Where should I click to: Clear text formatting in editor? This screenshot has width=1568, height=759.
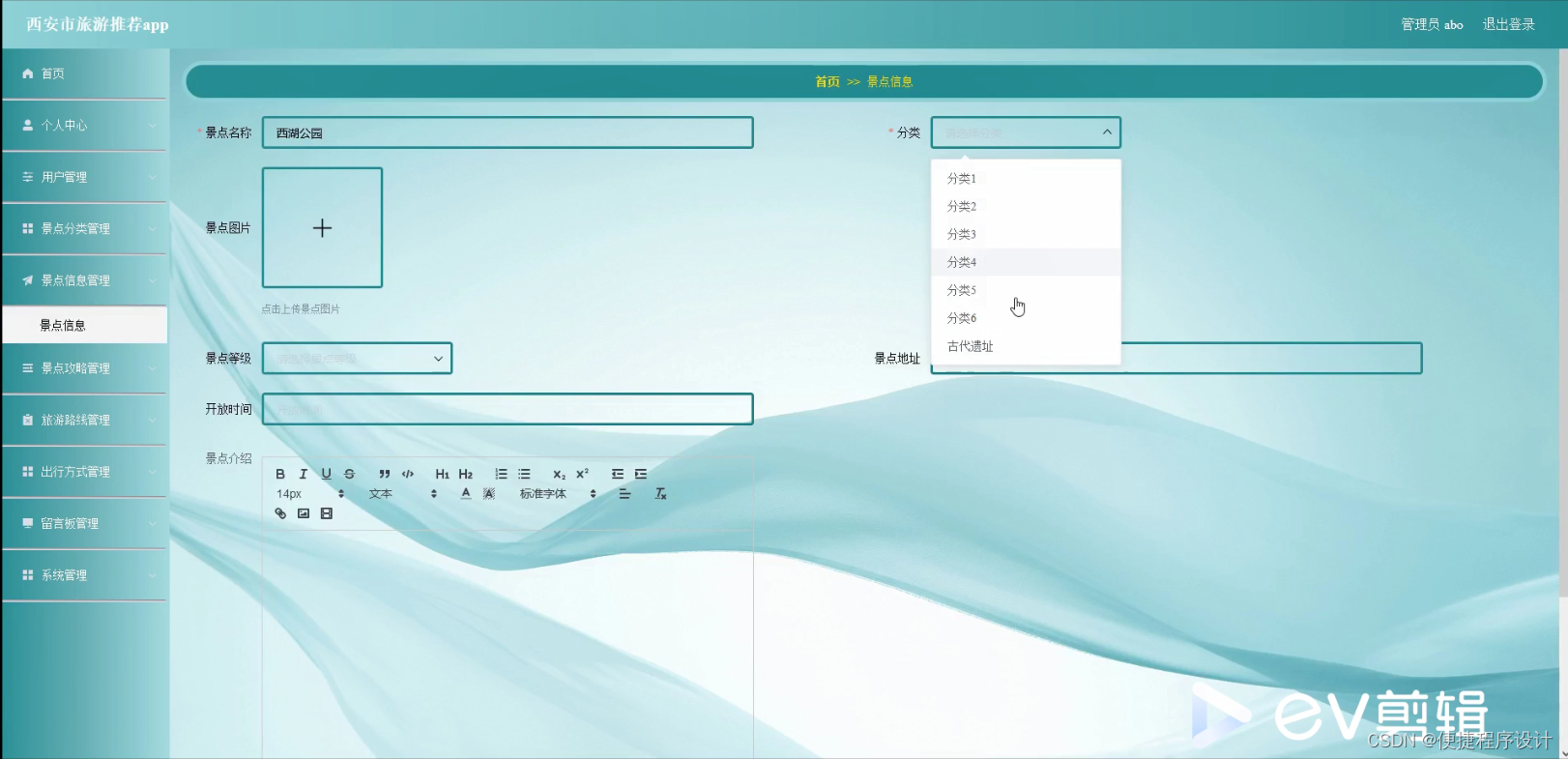(x=661, y=494)
